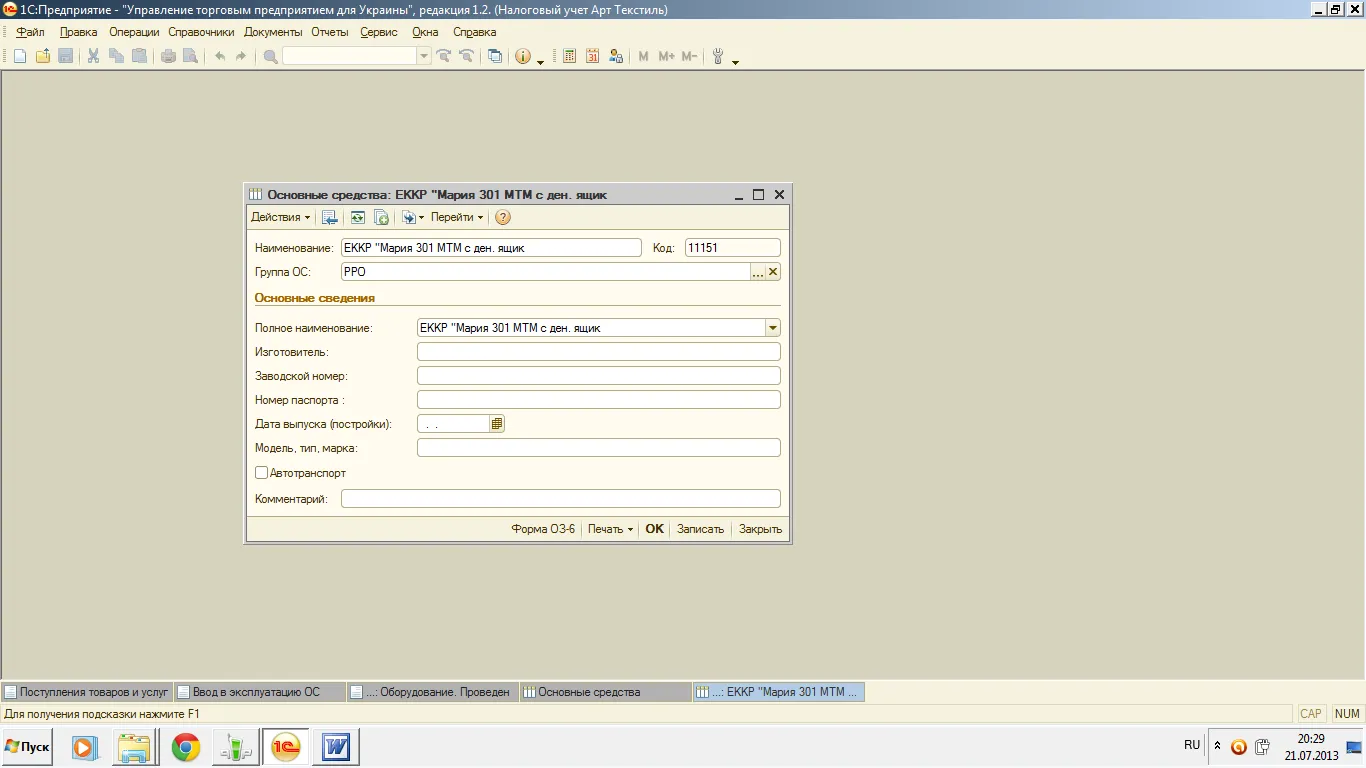Expand the Печать dropdown
Screen dimensions: 1366x768
pyautogui.click(x=610, y=529)
